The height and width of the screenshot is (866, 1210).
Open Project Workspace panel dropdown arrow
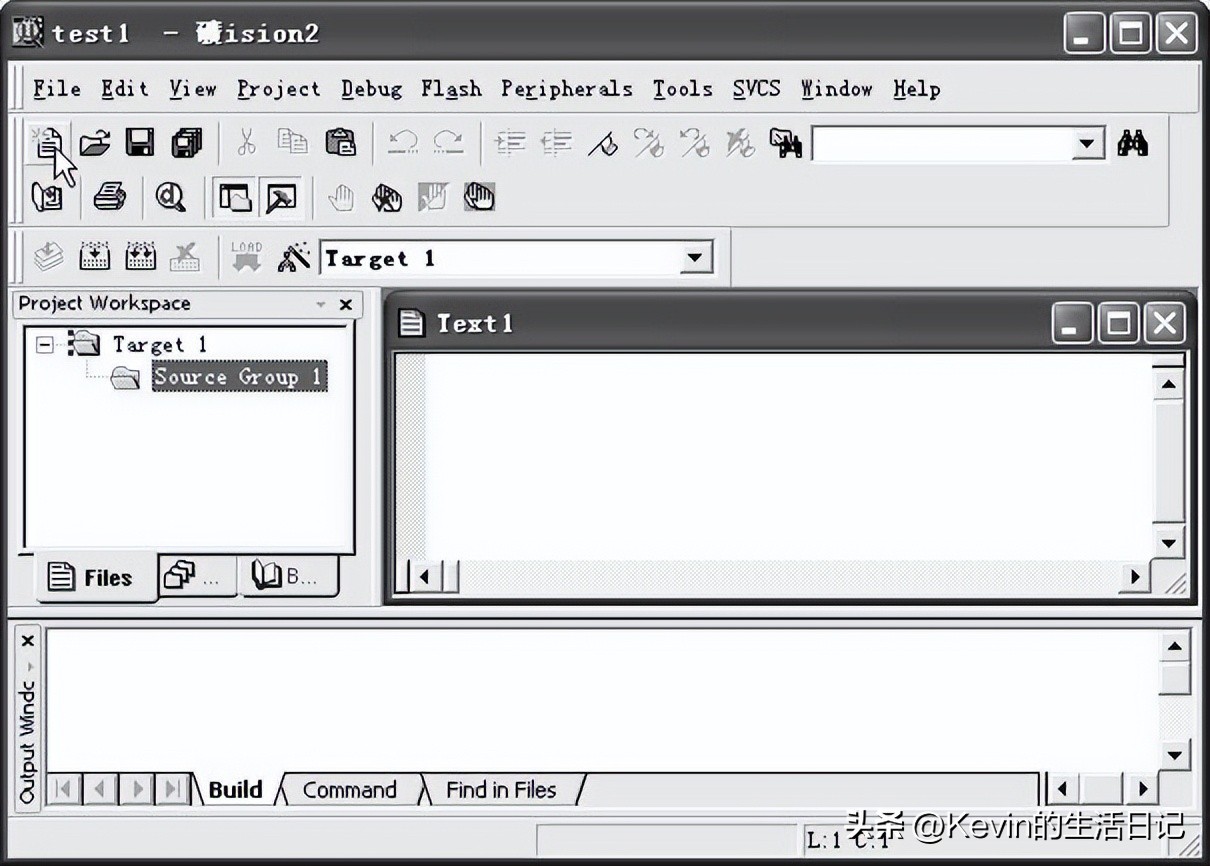pyautogui.click(x=321, y=304)
